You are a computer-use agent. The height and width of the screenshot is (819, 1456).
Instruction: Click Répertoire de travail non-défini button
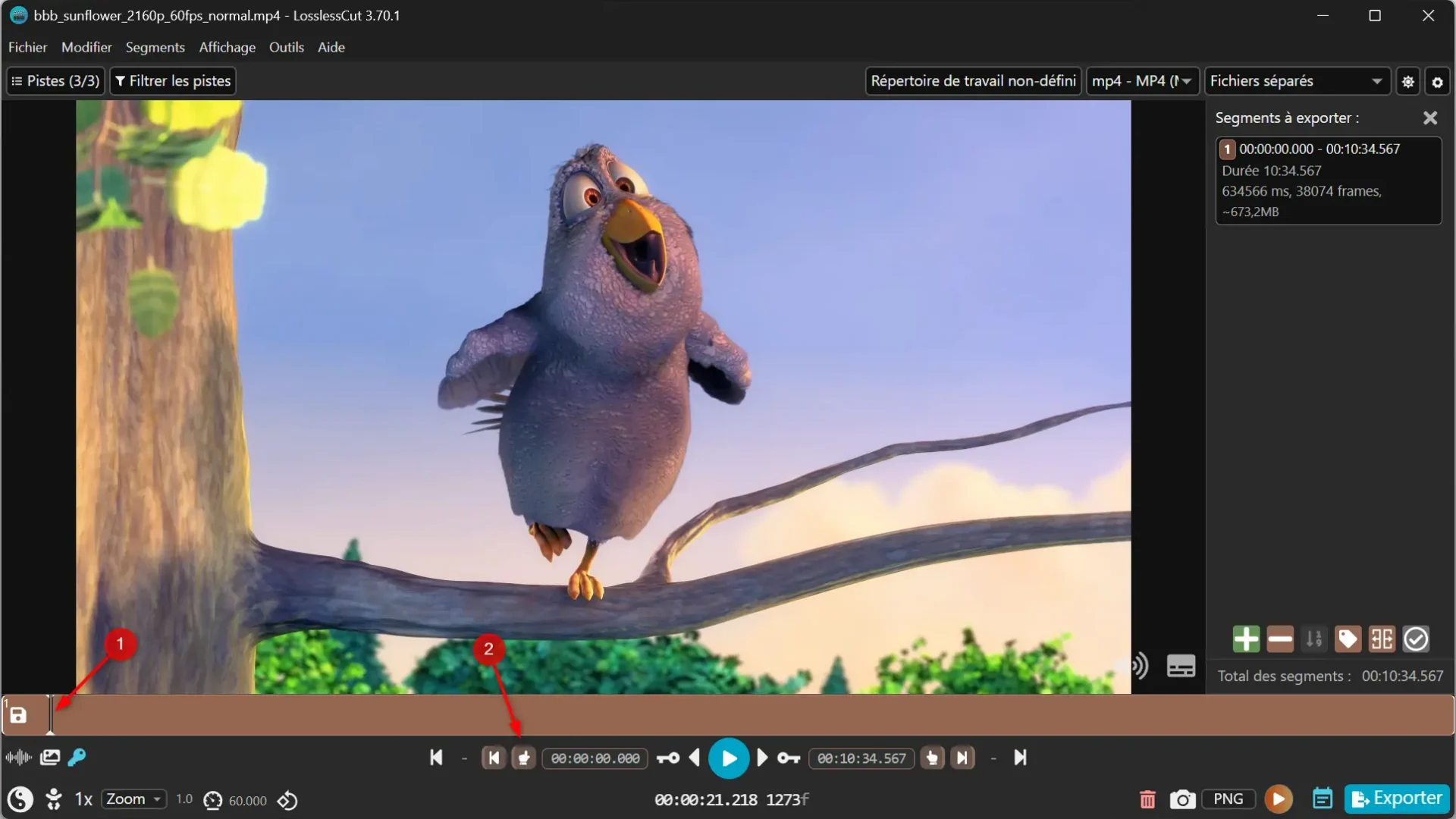point(974,81)
